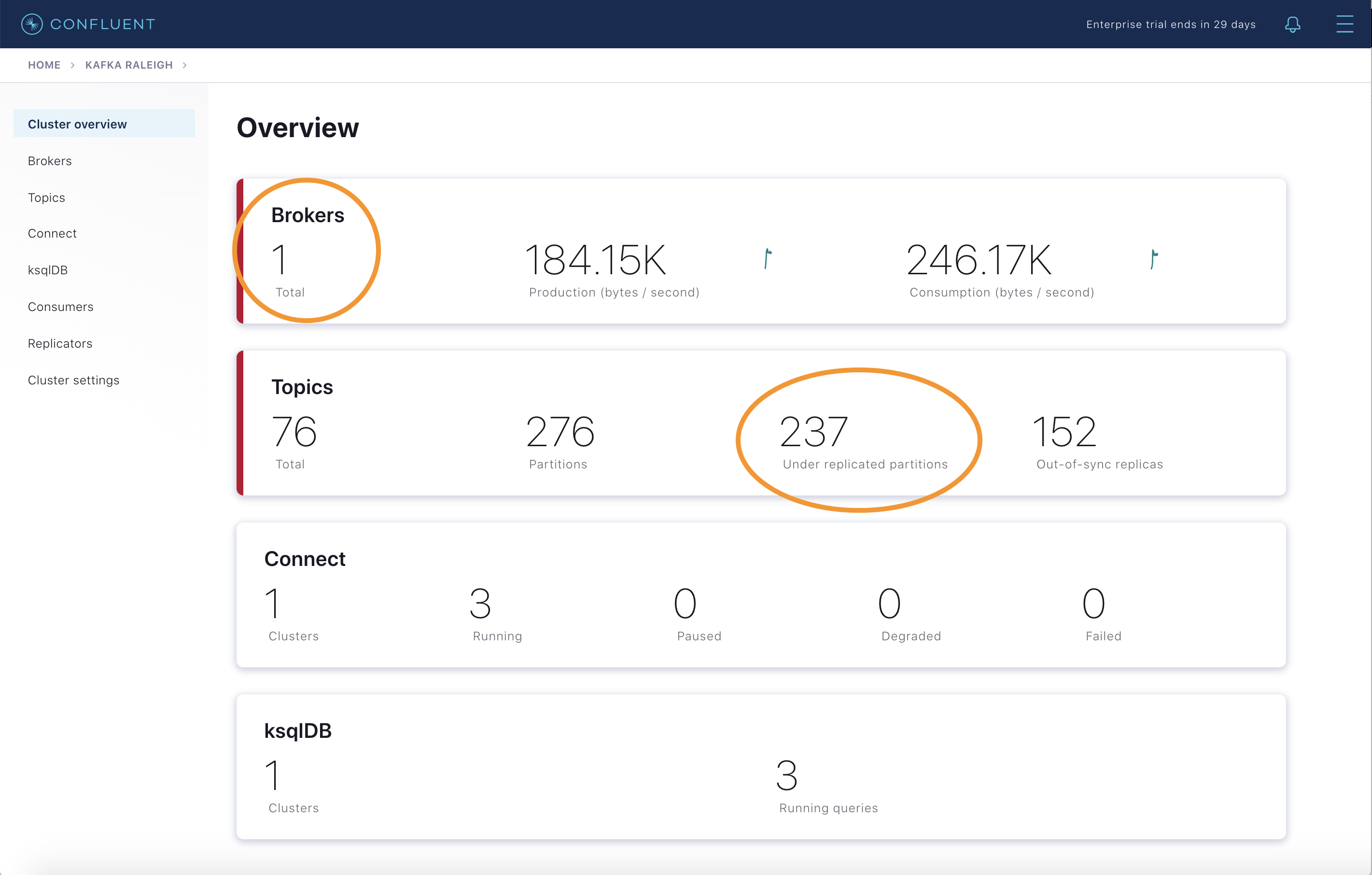Click the Brokers card heading
Screen dimensions: 1372x875
(308, 215)
